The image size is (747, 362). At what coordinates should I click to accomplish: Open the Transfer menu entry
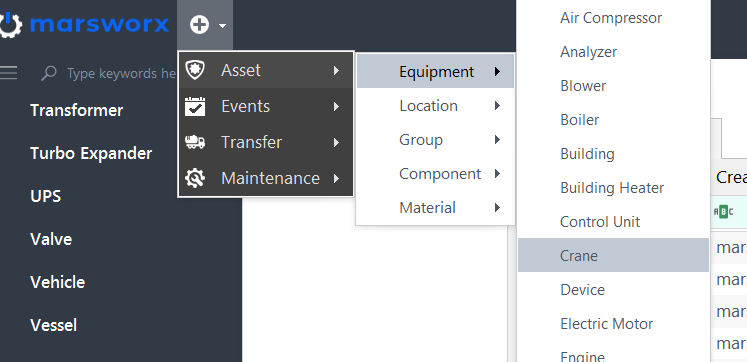click(266, 142)
